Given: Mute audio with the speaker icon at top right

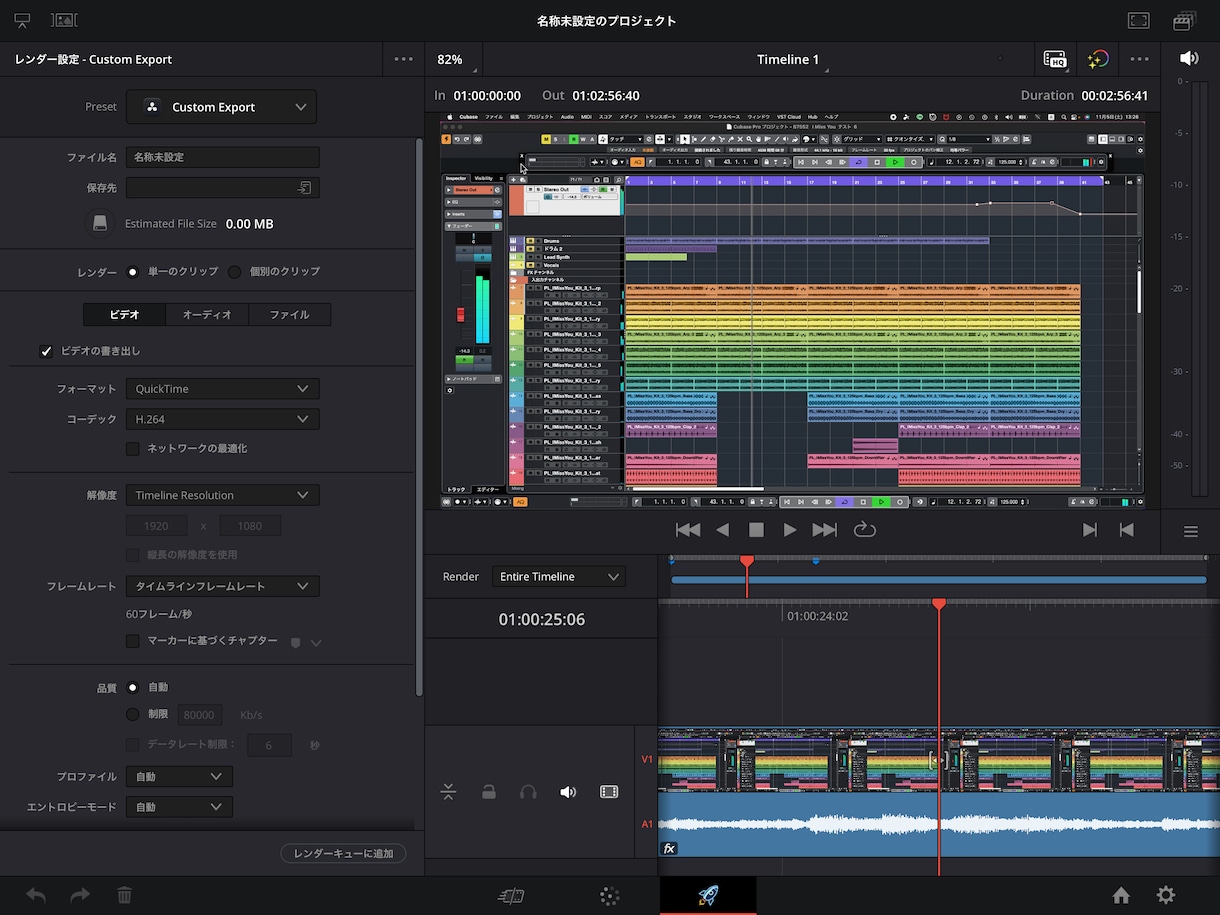Looking at the screenshot, I should tap(1189, 59).
